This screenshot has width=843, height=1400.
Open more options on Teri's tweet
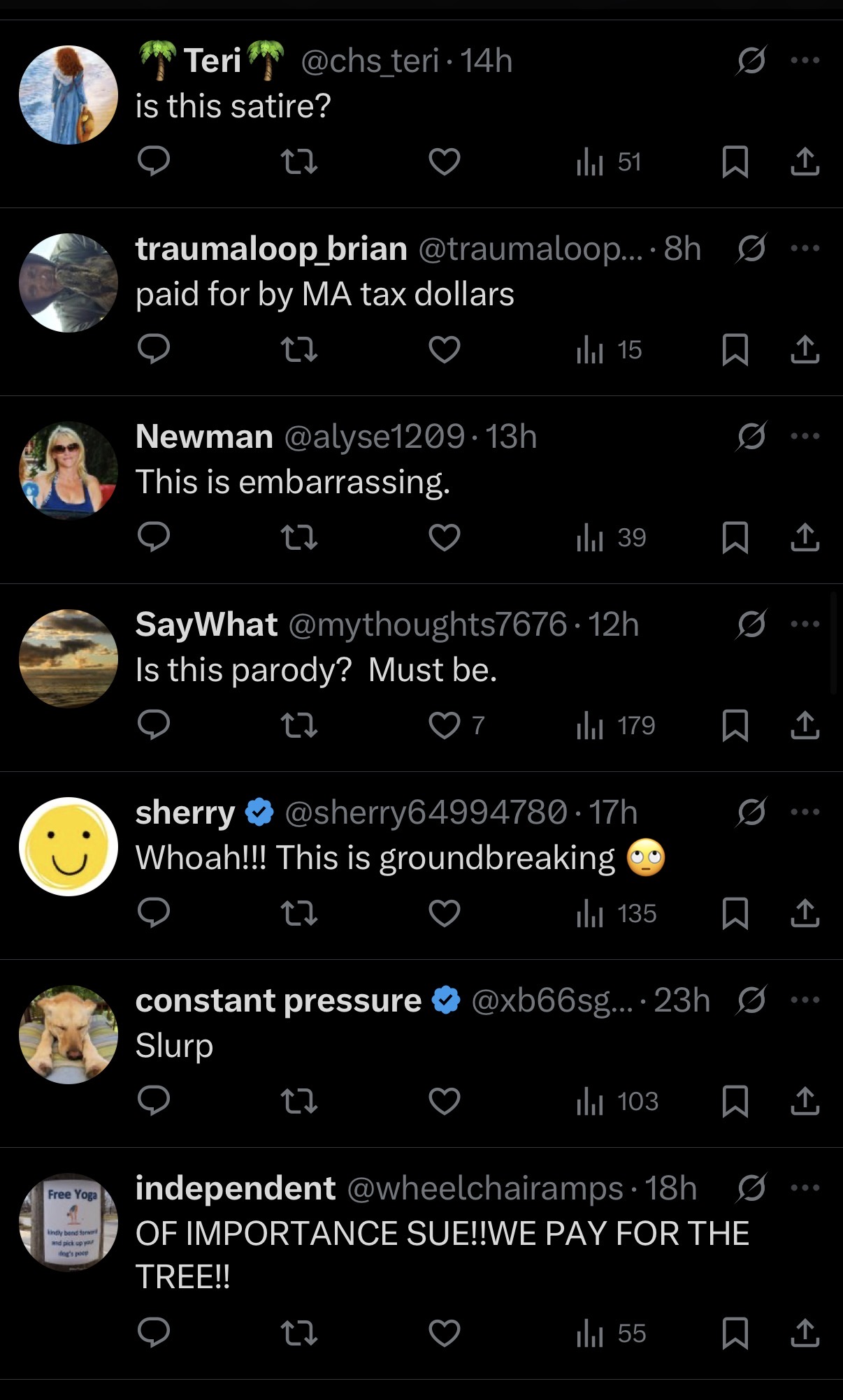(805, 61)
